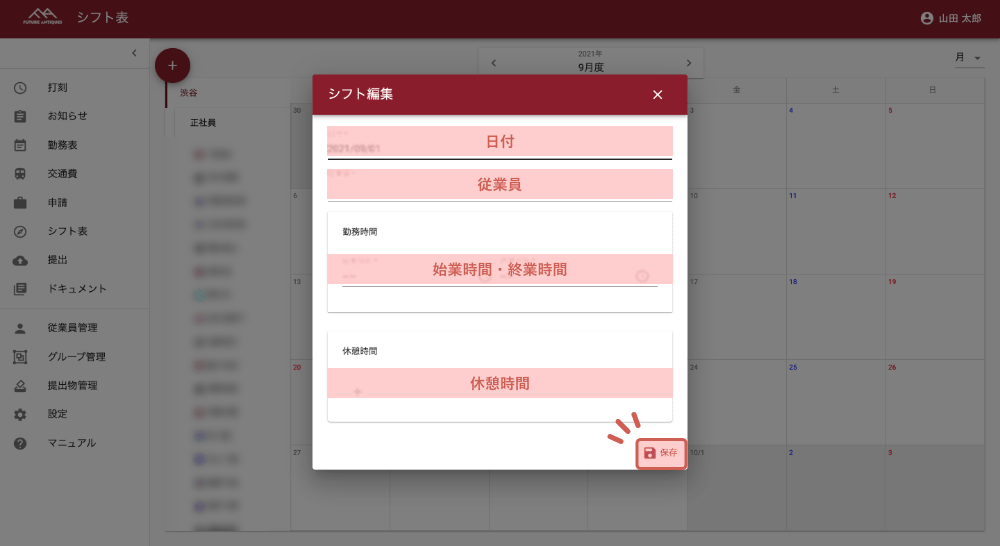Open 山田 太郎 user account menu
Image resolution: width=1000 pixels, height=546 pixels.
[953, 18]
